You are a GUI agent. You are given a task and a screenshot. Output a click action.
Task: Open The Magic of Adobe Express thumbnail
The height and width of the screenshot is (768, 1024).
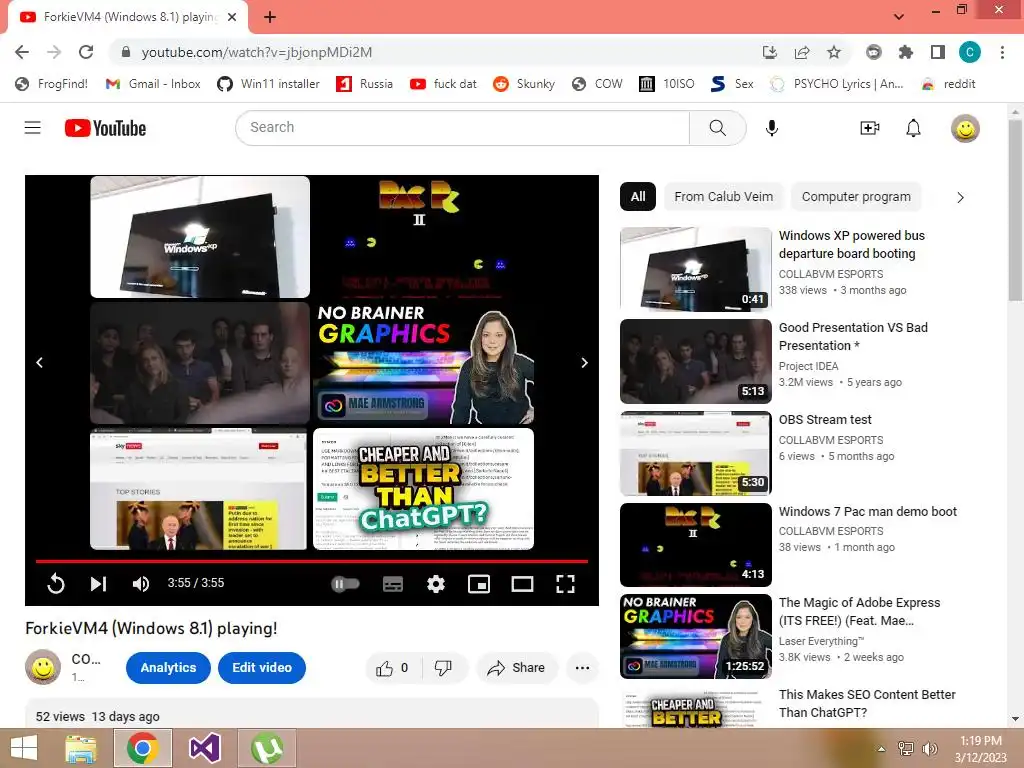(696, 637)
